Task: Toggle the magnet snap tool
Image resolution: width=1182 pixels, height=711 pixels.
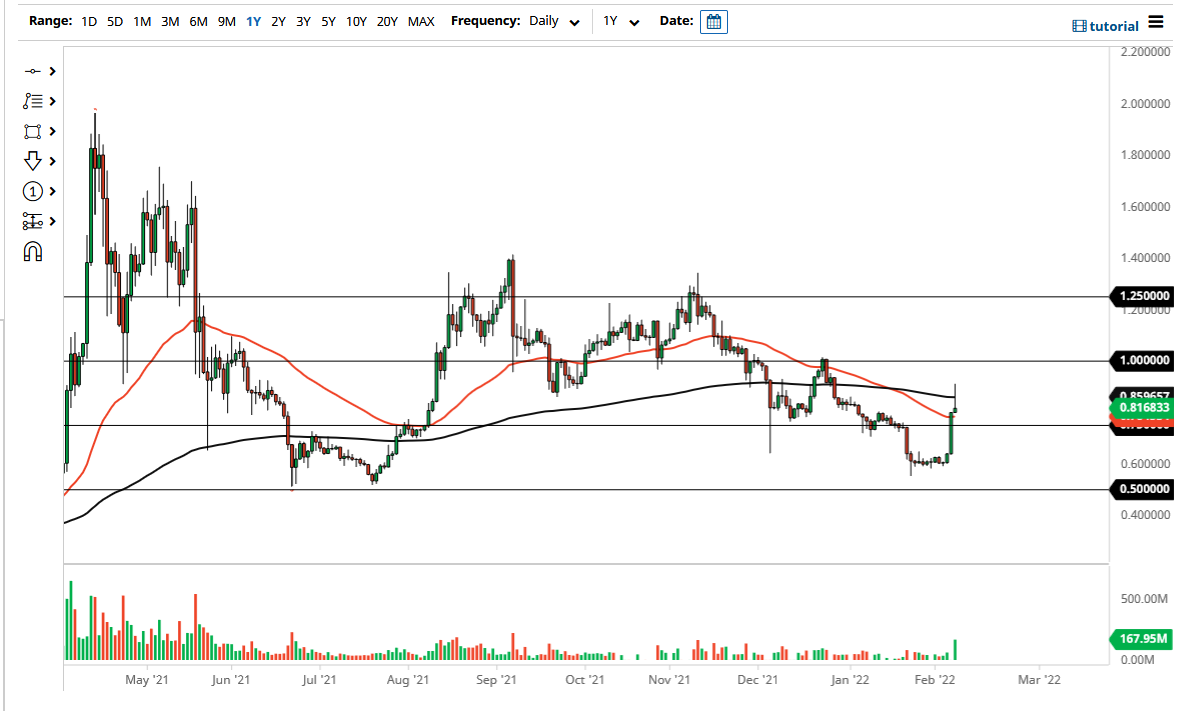Action: 33,251
